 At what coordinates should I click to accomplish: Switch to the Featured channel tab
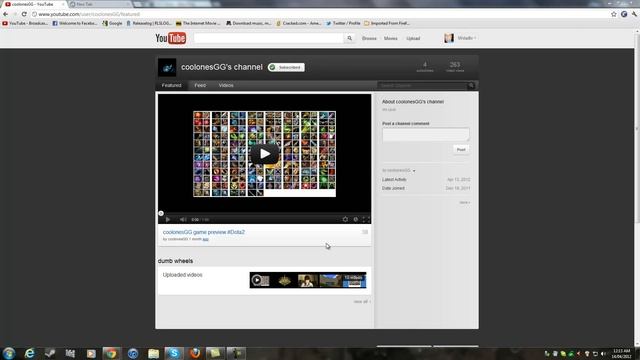click(171, 85)
